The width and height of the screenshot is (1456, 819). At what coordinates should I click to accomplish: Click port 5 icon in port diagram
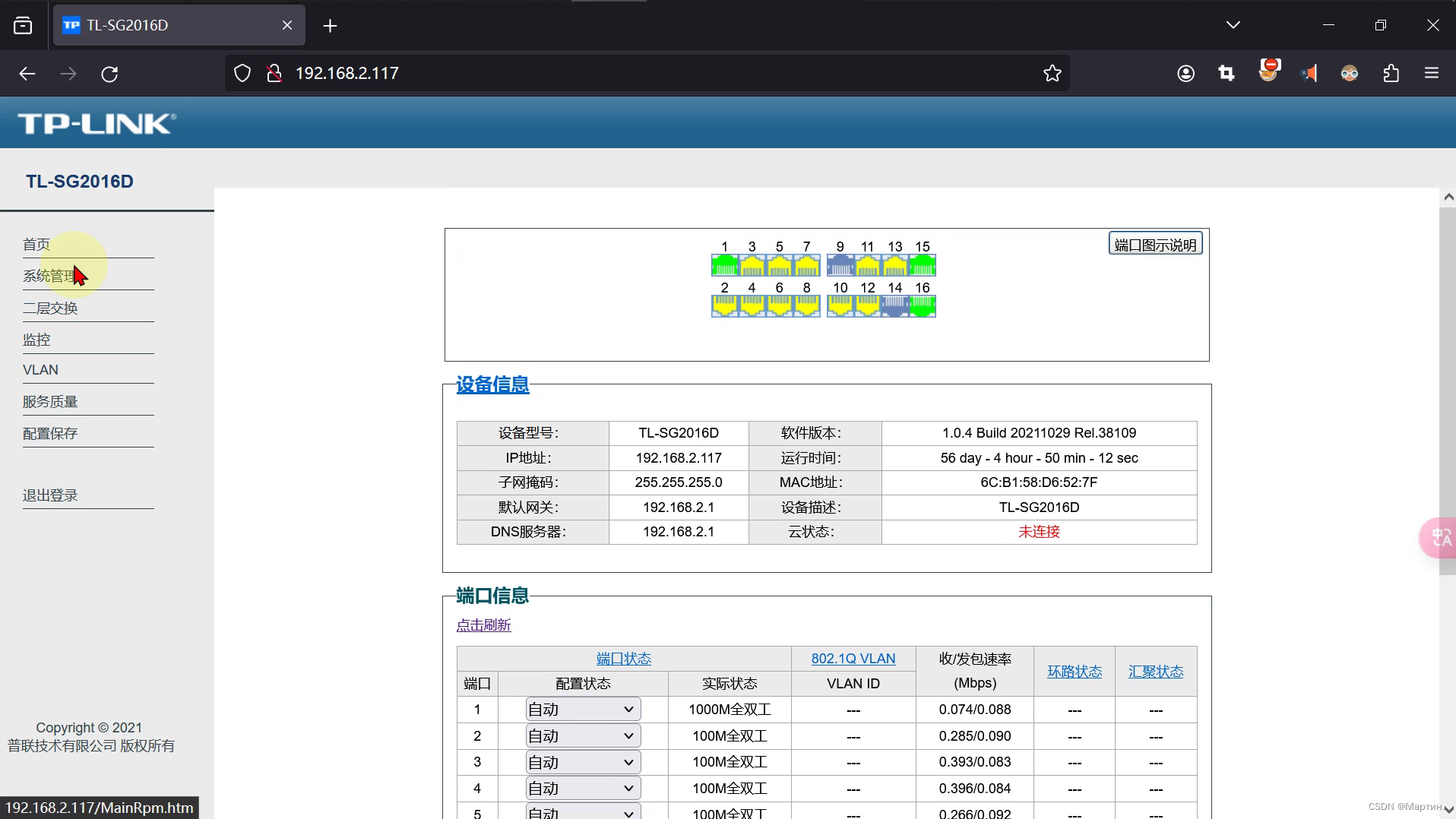pyautogui.click(x=779, y=265)
